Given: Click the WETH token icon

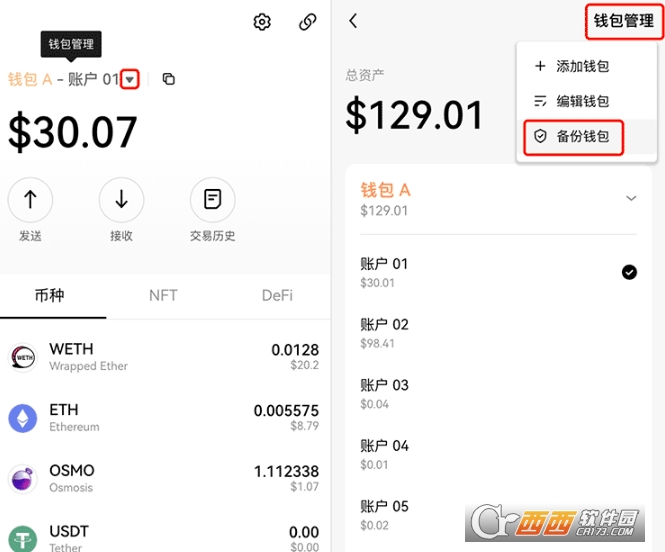Looking at the screenshot, I should (23, 357).
